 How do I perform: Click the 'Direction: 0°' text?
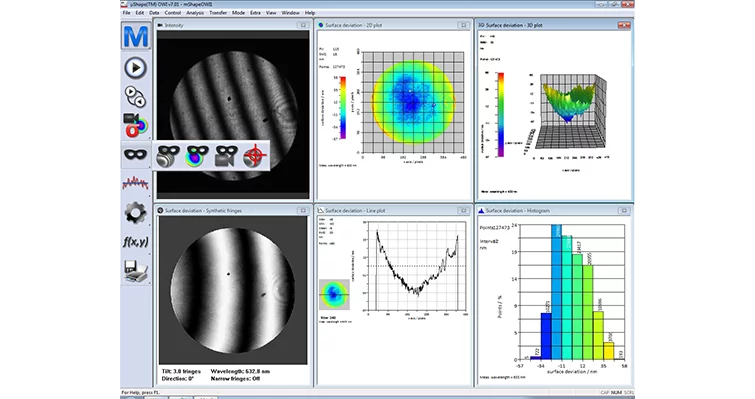tap(178, 379)
